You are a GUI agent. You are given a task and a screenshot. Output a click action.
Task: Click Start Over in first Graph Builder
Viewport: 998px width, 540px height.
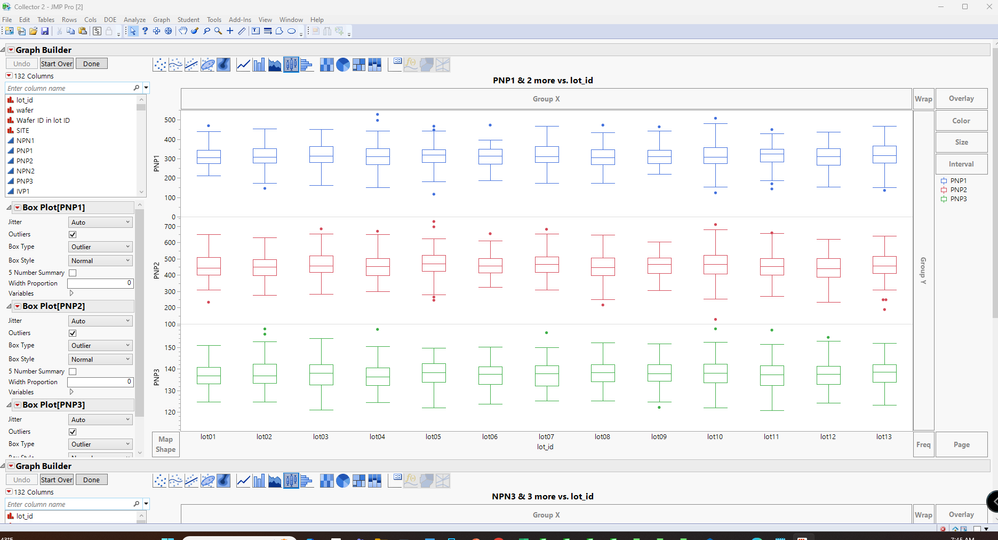tap(57, 64)
